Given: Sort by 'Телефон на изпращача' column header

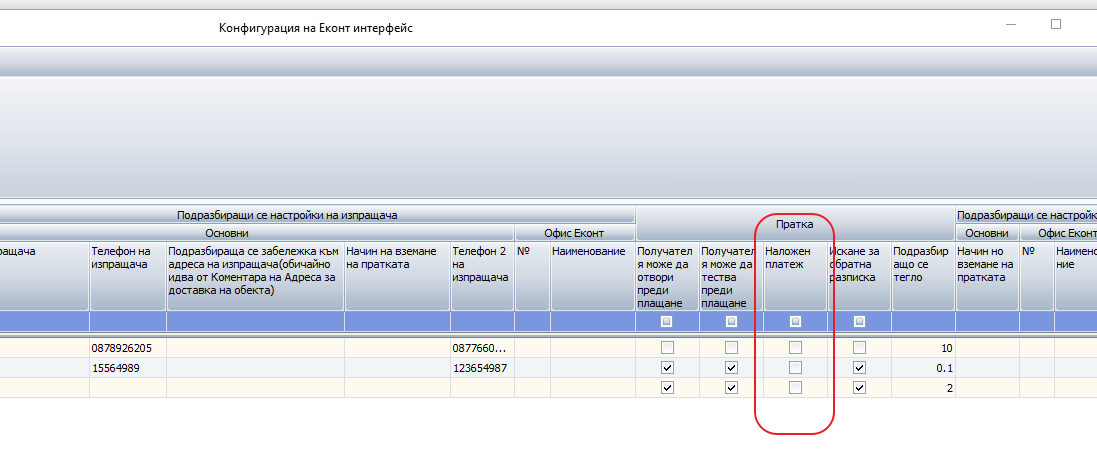Looking at the screenshot, I should [128, 276].
